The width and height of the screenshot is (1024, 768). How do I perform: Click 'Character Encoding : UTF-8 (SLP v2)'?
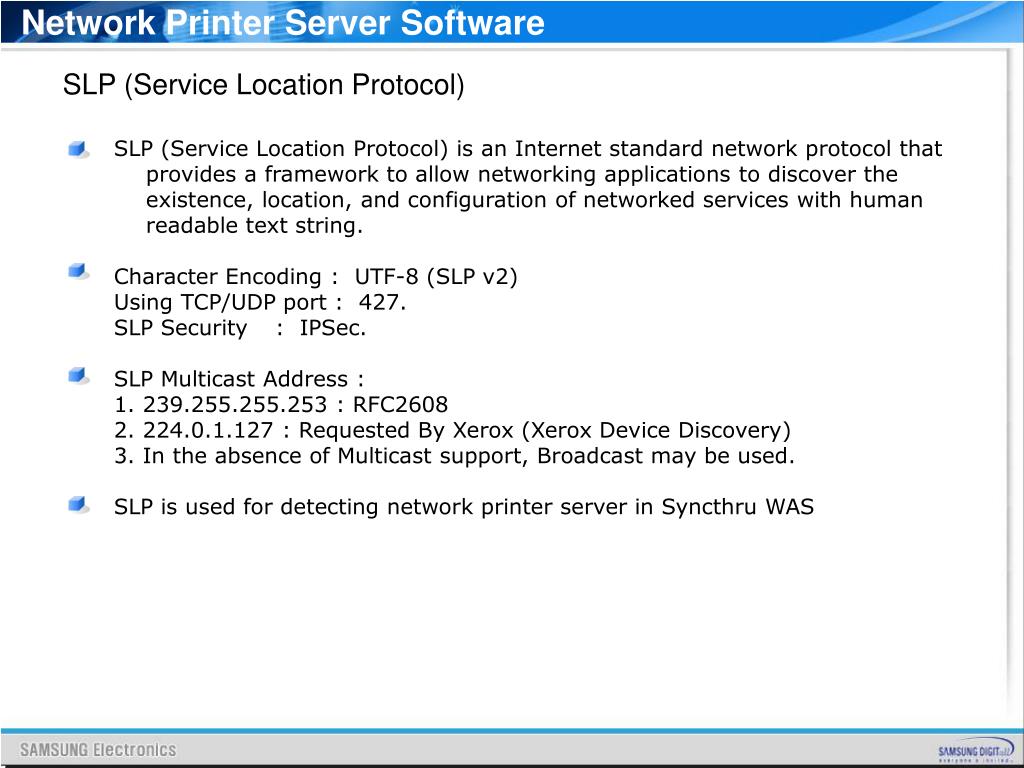[x=315, y=277]
